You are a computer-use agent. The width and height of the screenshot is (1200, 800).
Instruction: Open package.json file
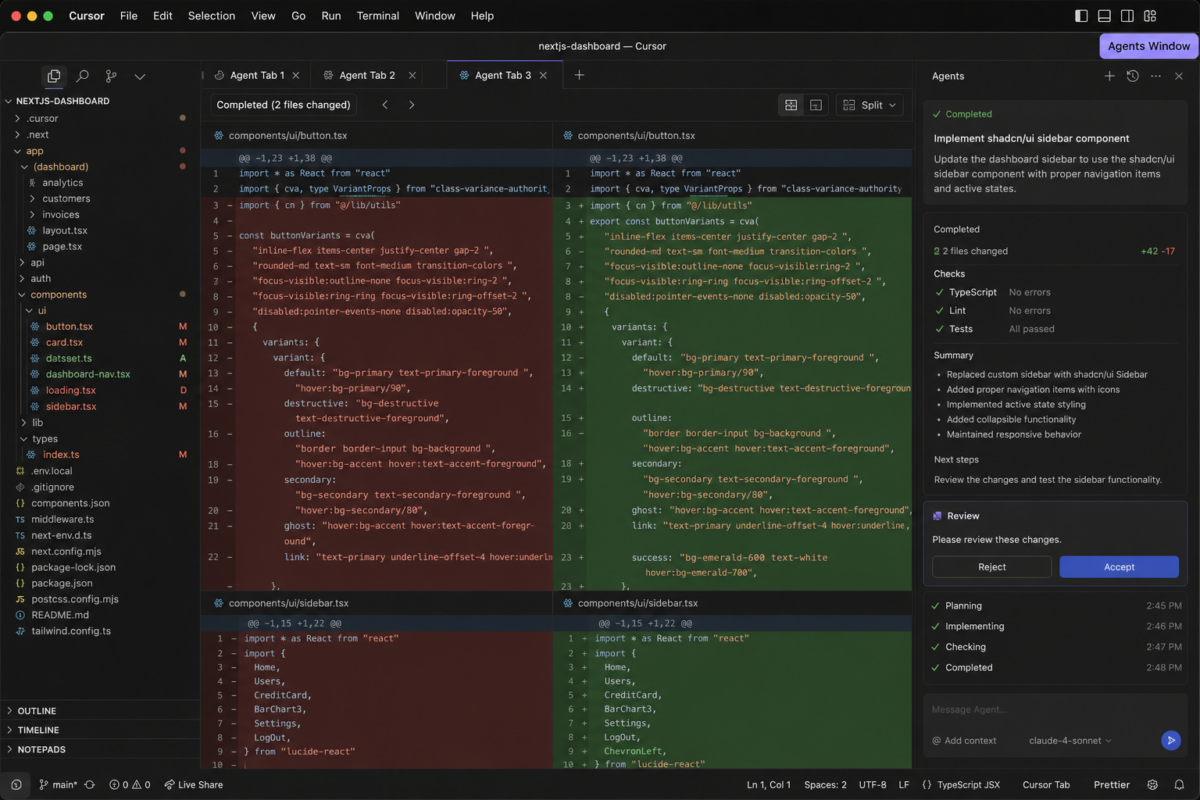(61, 583)
